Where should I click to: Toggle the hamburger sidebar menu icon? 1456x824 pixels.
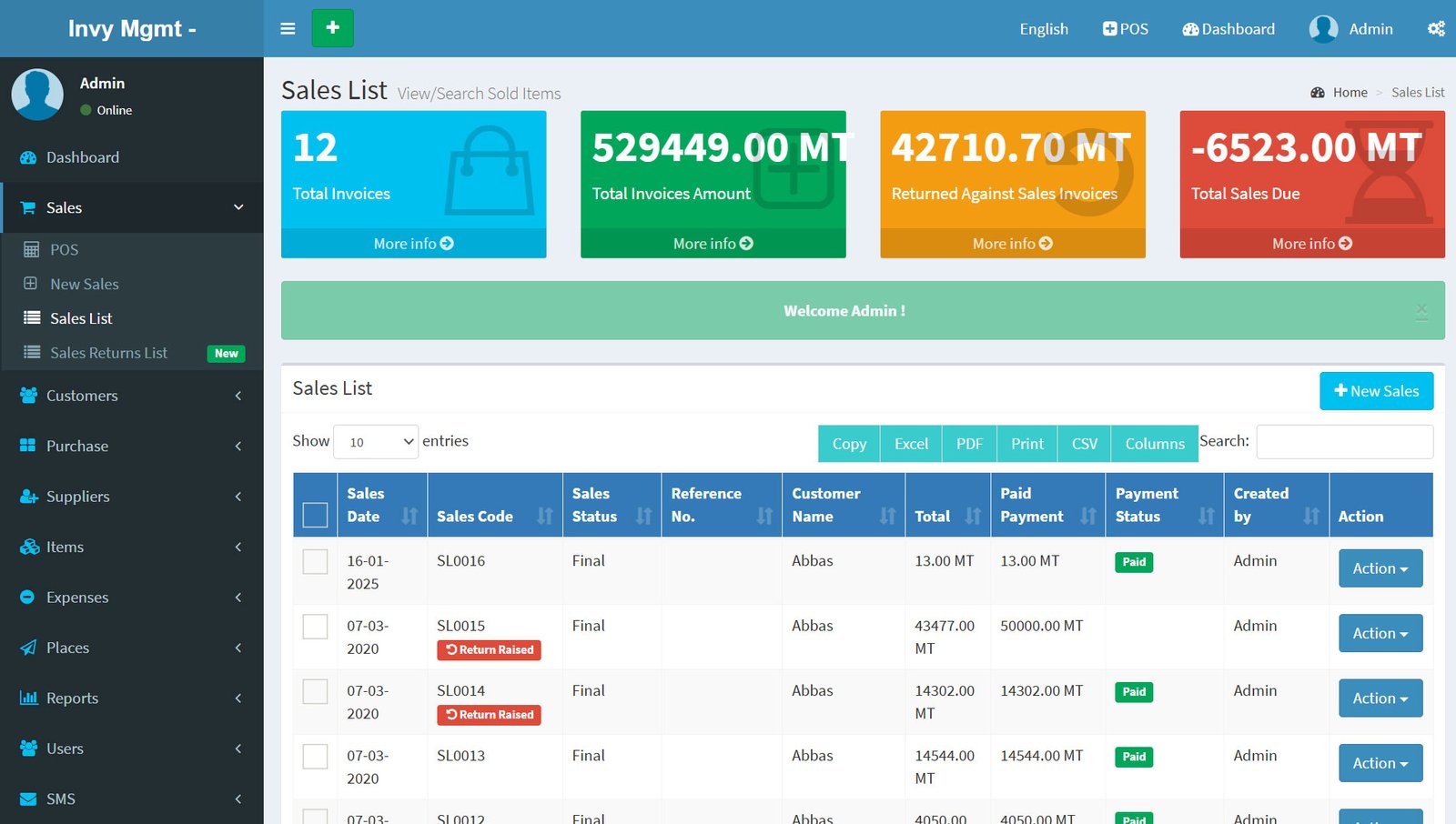[288, 28]
